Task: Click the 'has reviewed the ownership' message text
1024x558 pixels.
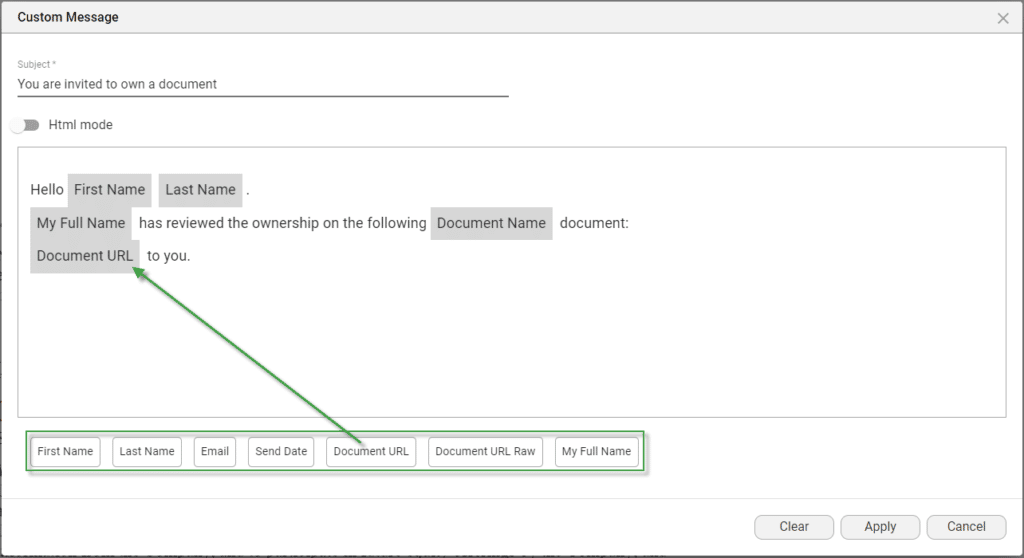Action: (282, 223)
